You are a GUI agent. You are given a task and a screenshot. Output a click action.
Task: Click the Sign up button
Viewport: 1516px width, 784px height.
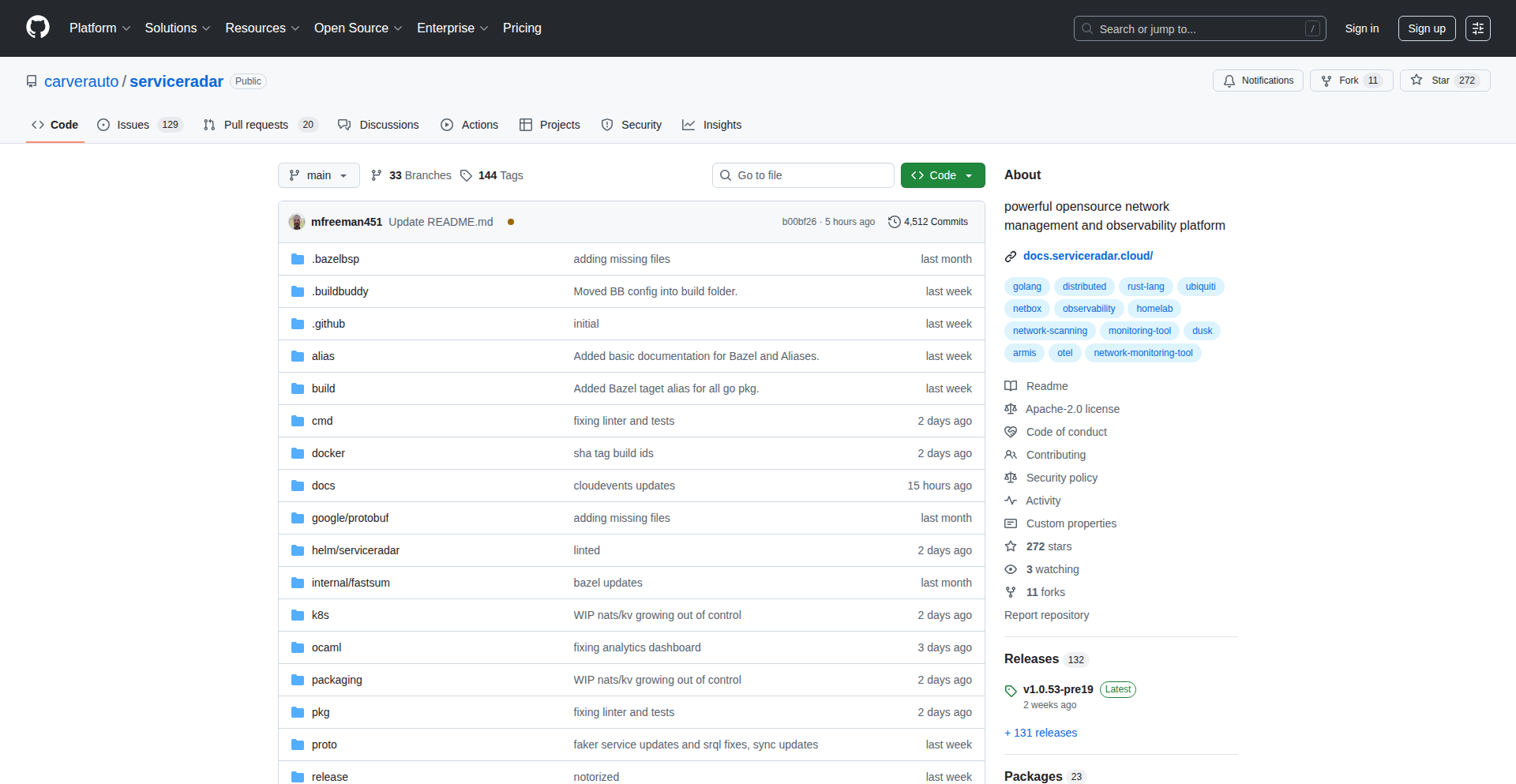[x=1427, y=28]
